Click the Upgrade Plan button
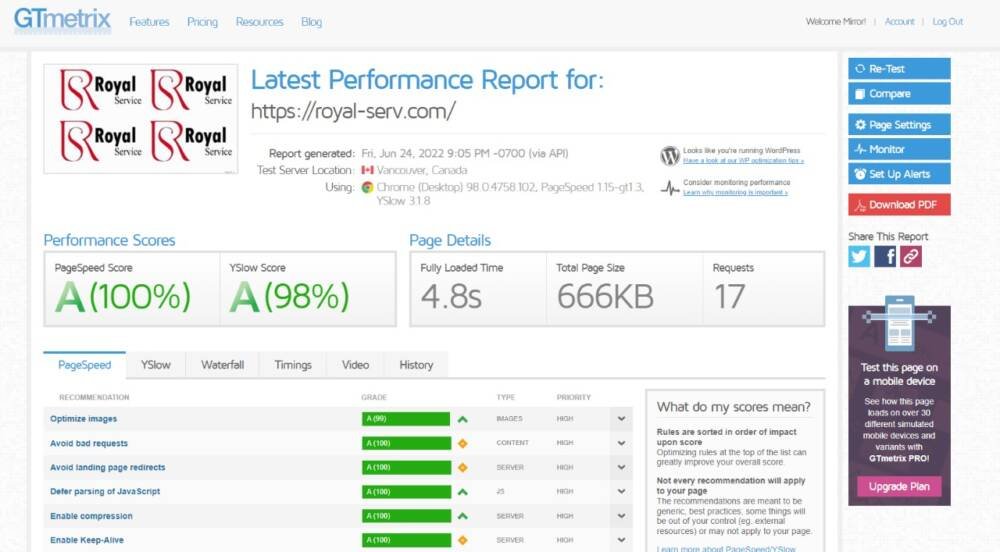Viewport: 1000px width, 552px height. pos(899,487)
